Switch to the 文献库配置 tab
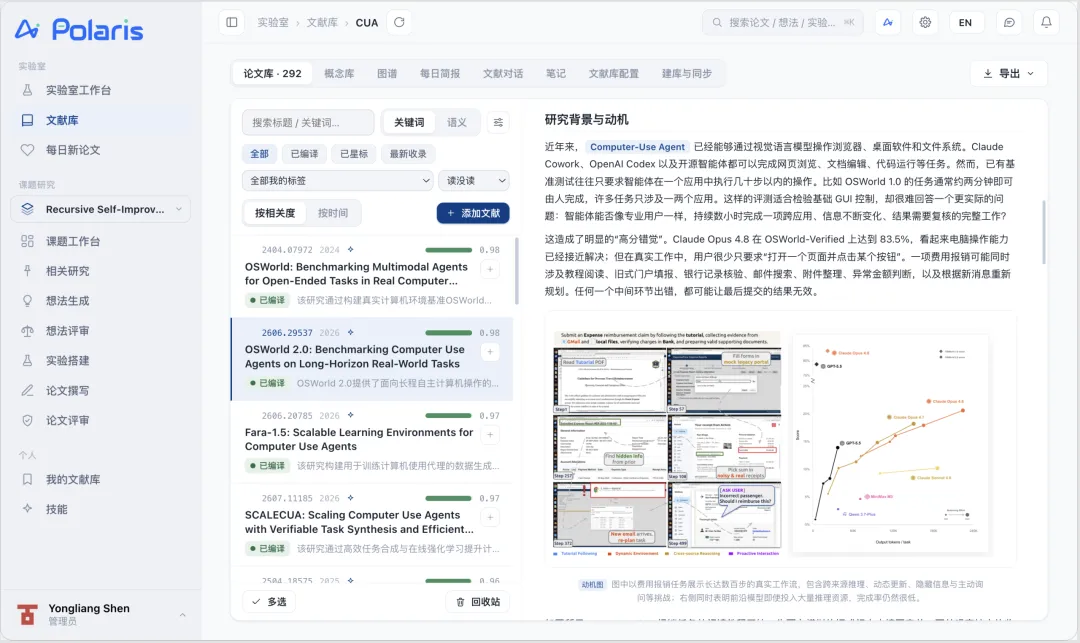This screenshot has height=643, width=1080. 614,74
